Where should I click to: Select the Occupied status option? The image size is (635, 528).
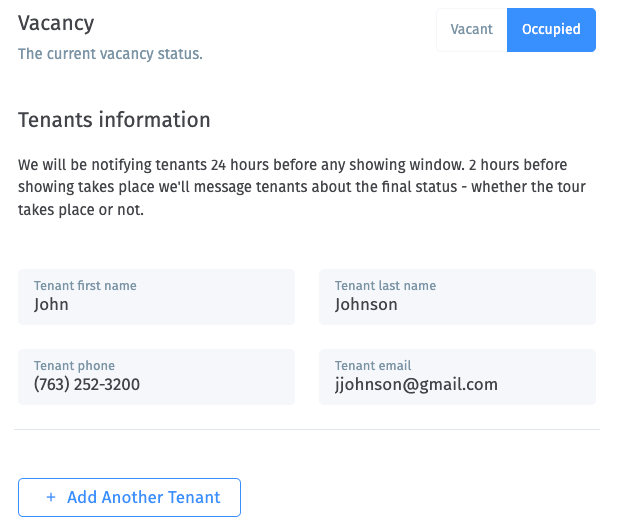(x=551, y=30)
